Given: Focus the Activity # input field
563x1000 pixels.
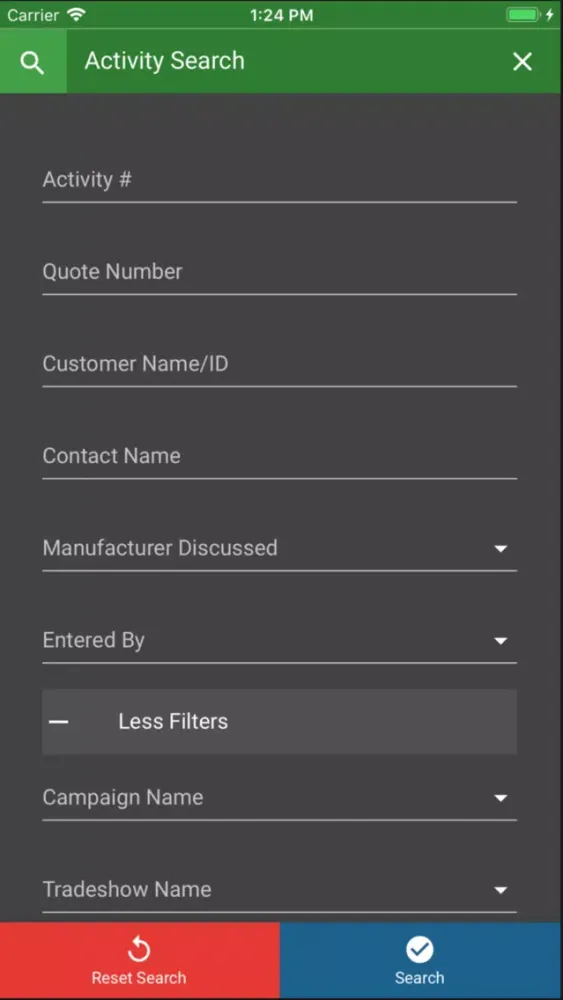Looking at the screenshot, I should pyautogui.click(x=279, y=180).
